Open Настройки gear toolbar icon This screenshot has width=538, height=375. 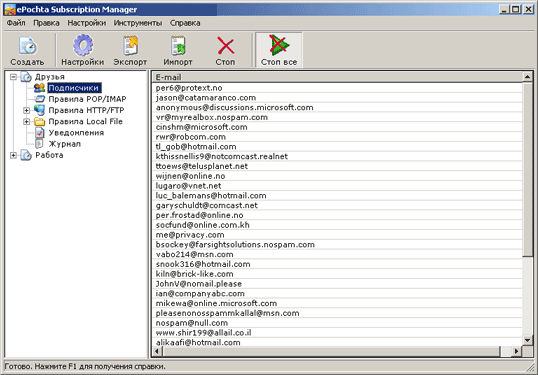click(x=83, y=45)
